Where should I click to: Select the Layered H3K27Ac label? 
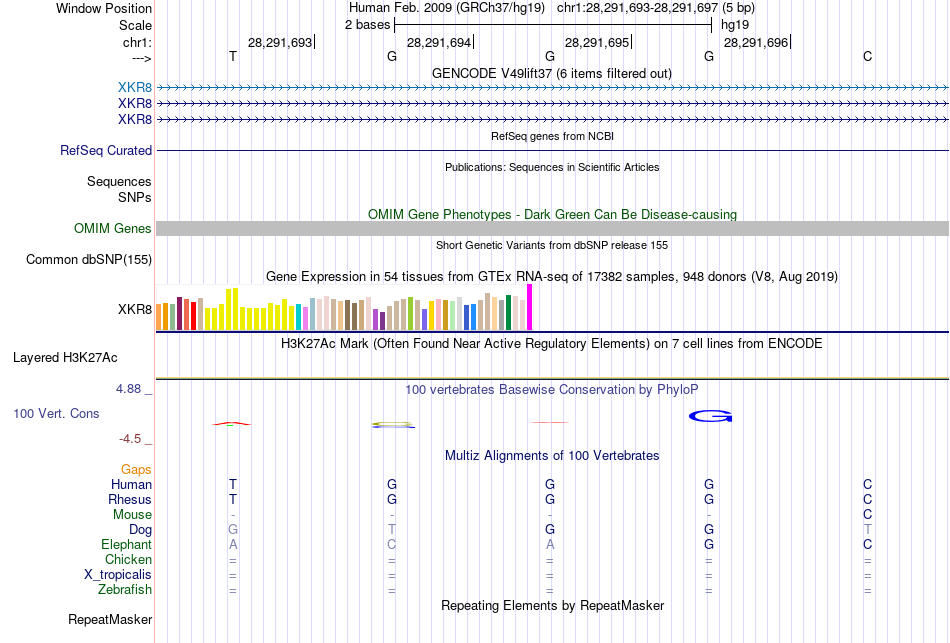click(65, 358)
